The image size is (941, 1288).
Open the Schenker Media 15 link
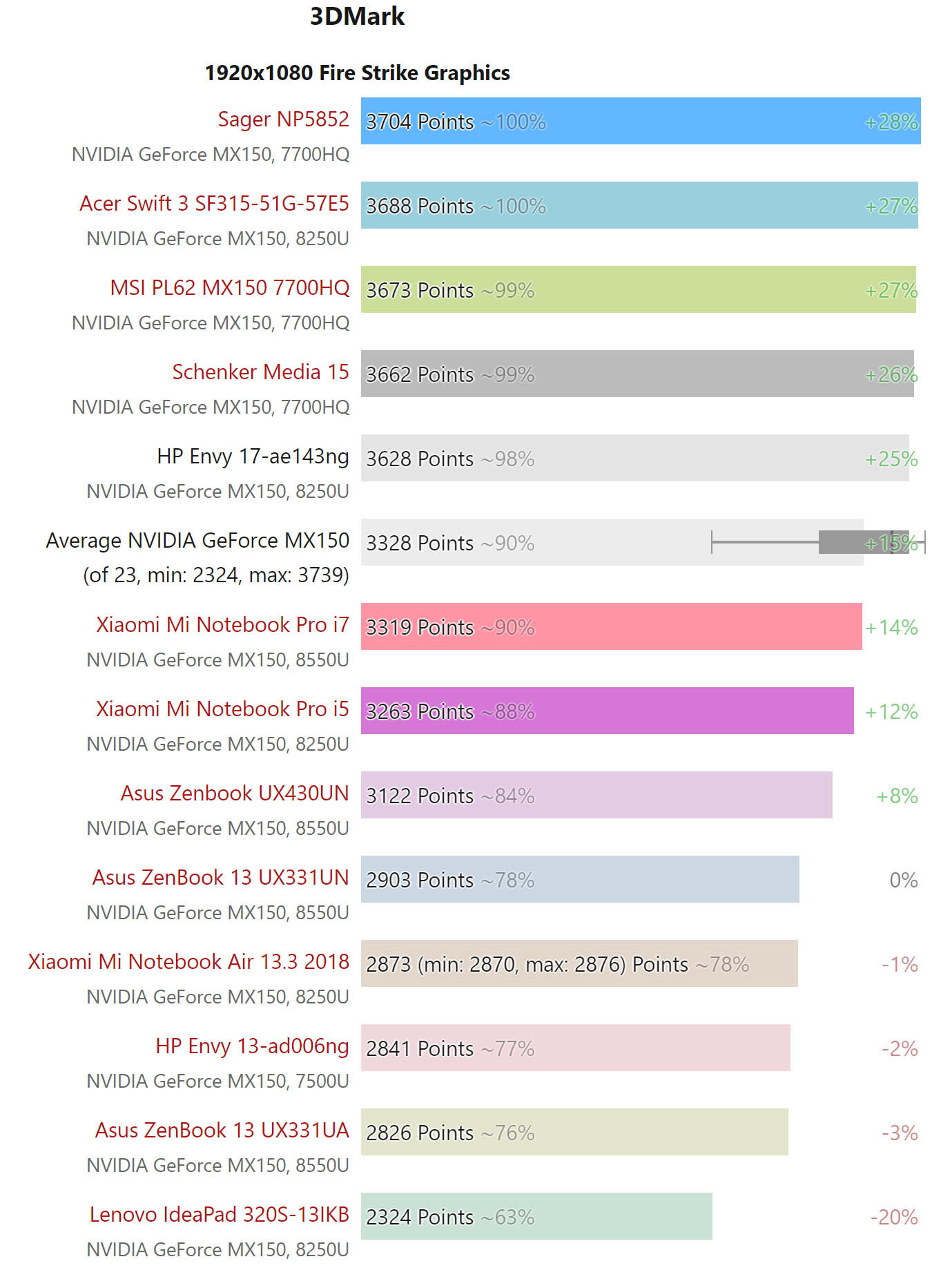pyautogui.click(x=260, y=372)
